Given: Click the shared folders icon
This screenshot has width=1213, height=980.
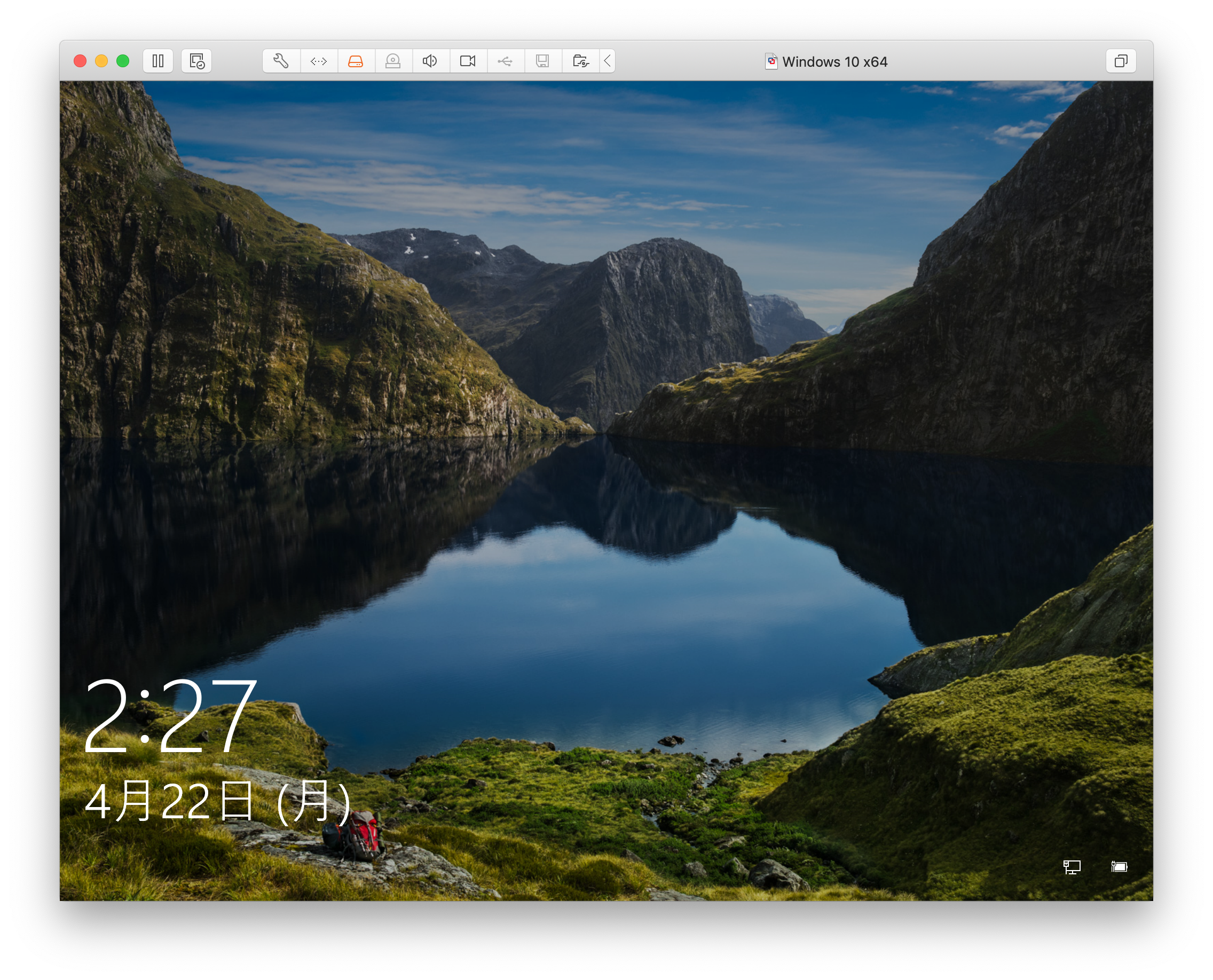Looking at the screenshot, I should [x=581, y=61].
